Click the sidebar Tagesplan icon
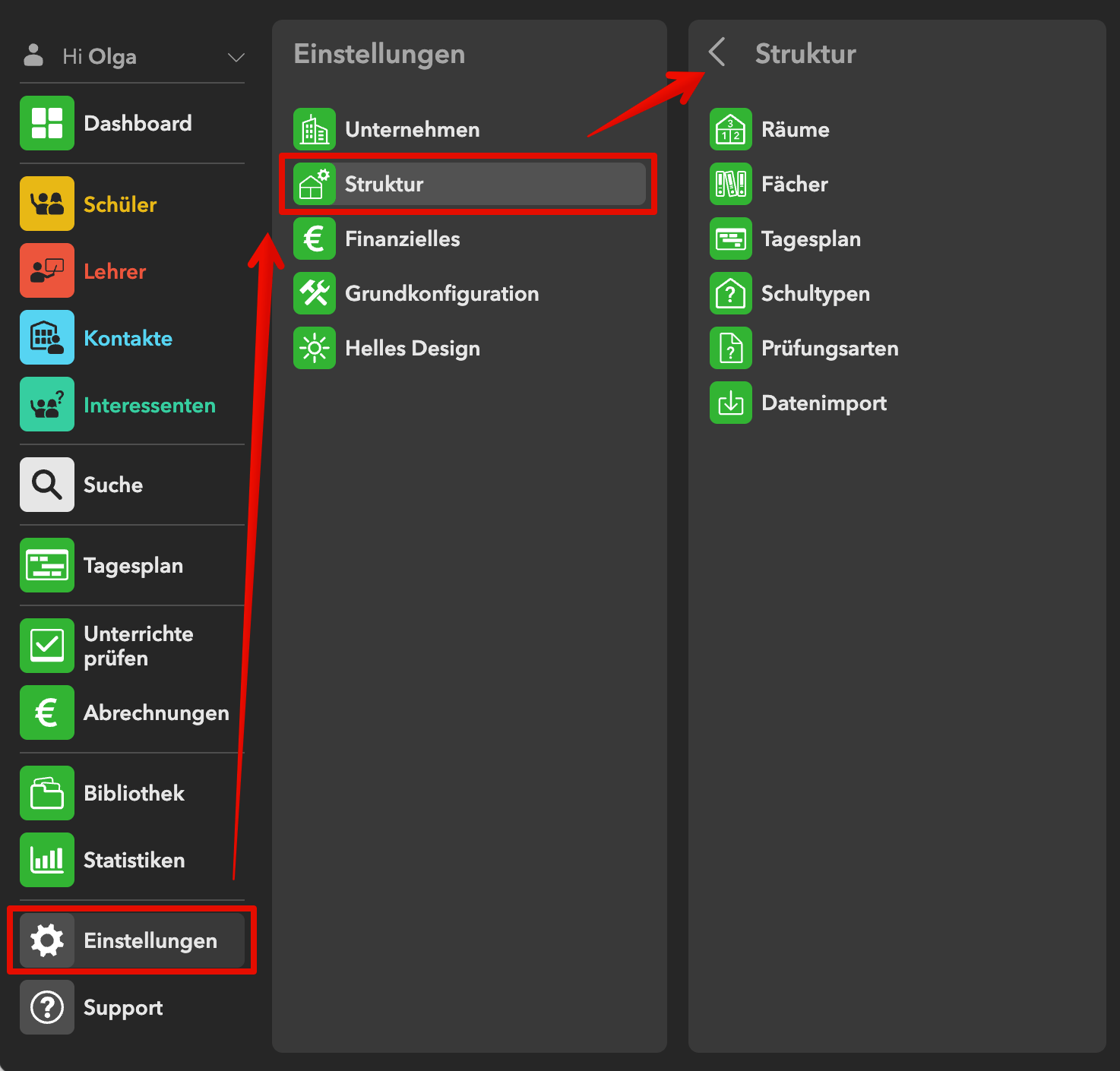 tap(47, 565)
